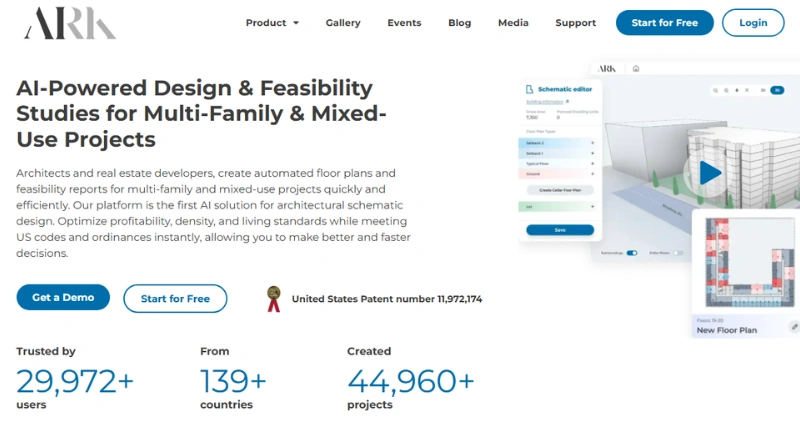Click the home icon in the preview

click(636, 68)
